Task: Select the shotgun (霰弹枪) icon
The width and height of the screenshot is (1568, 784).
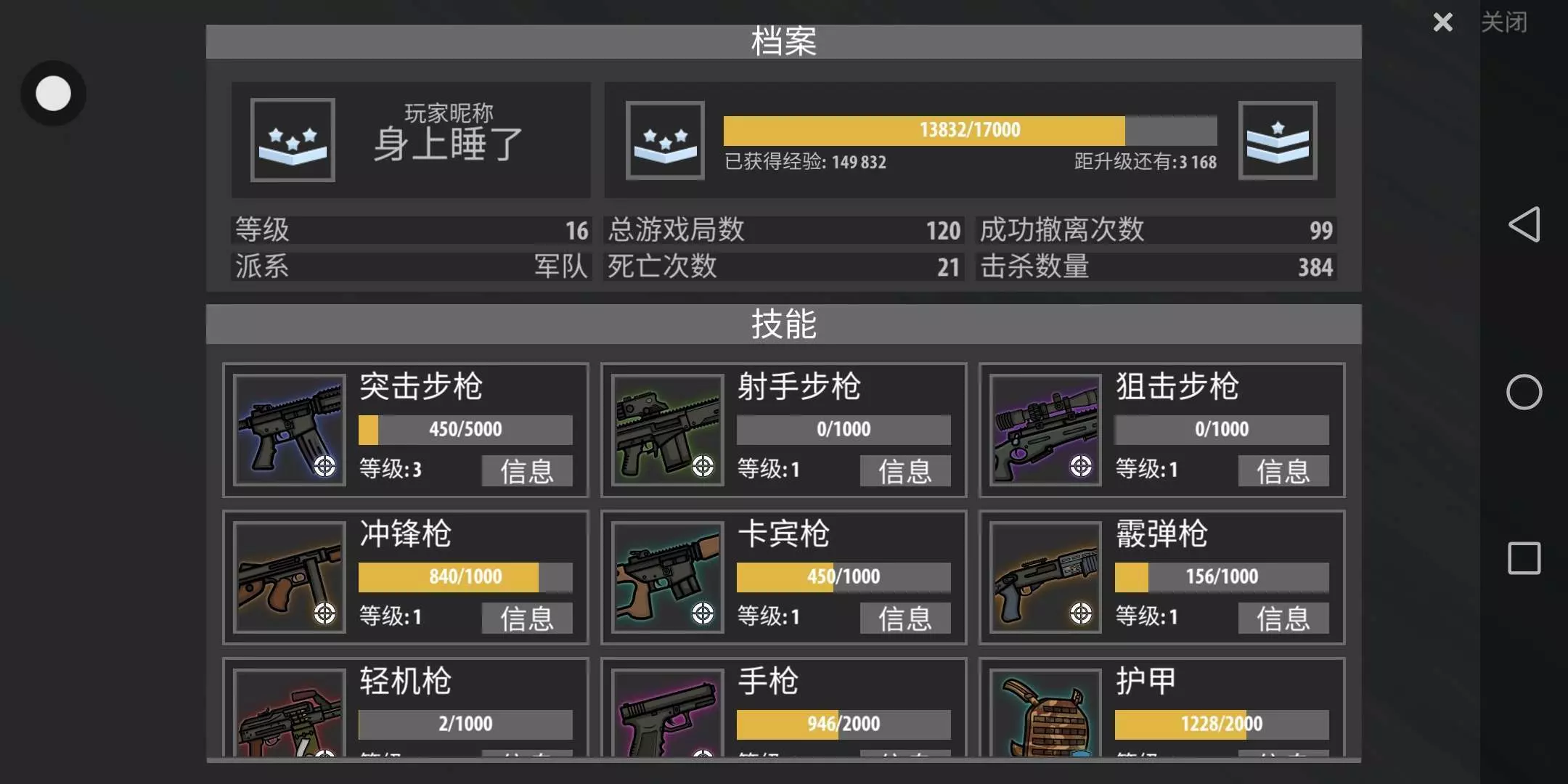Action: click(1046, 577)
